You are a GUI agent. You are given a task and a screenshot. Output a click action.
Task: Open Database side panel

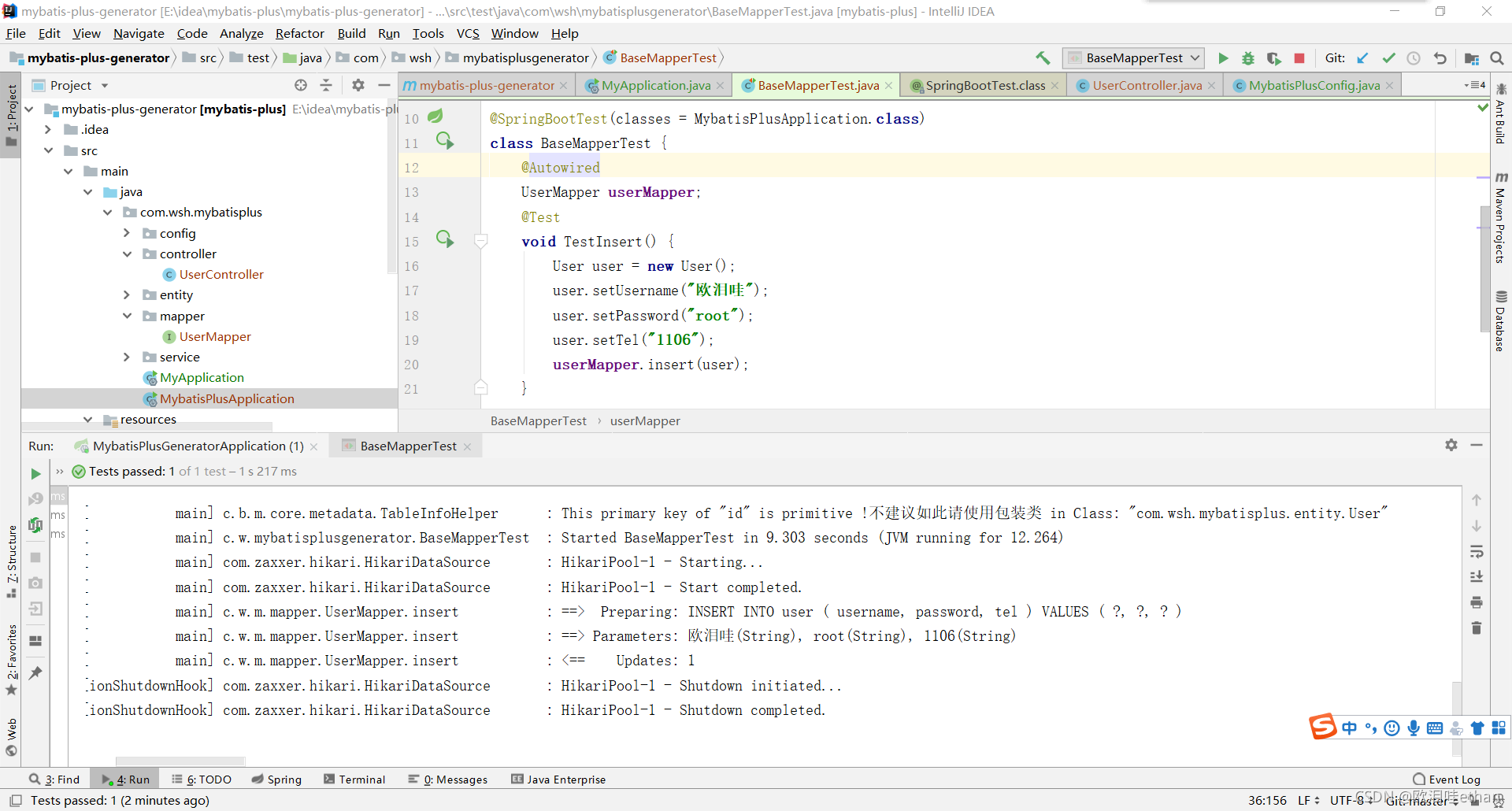(1501, 322)
